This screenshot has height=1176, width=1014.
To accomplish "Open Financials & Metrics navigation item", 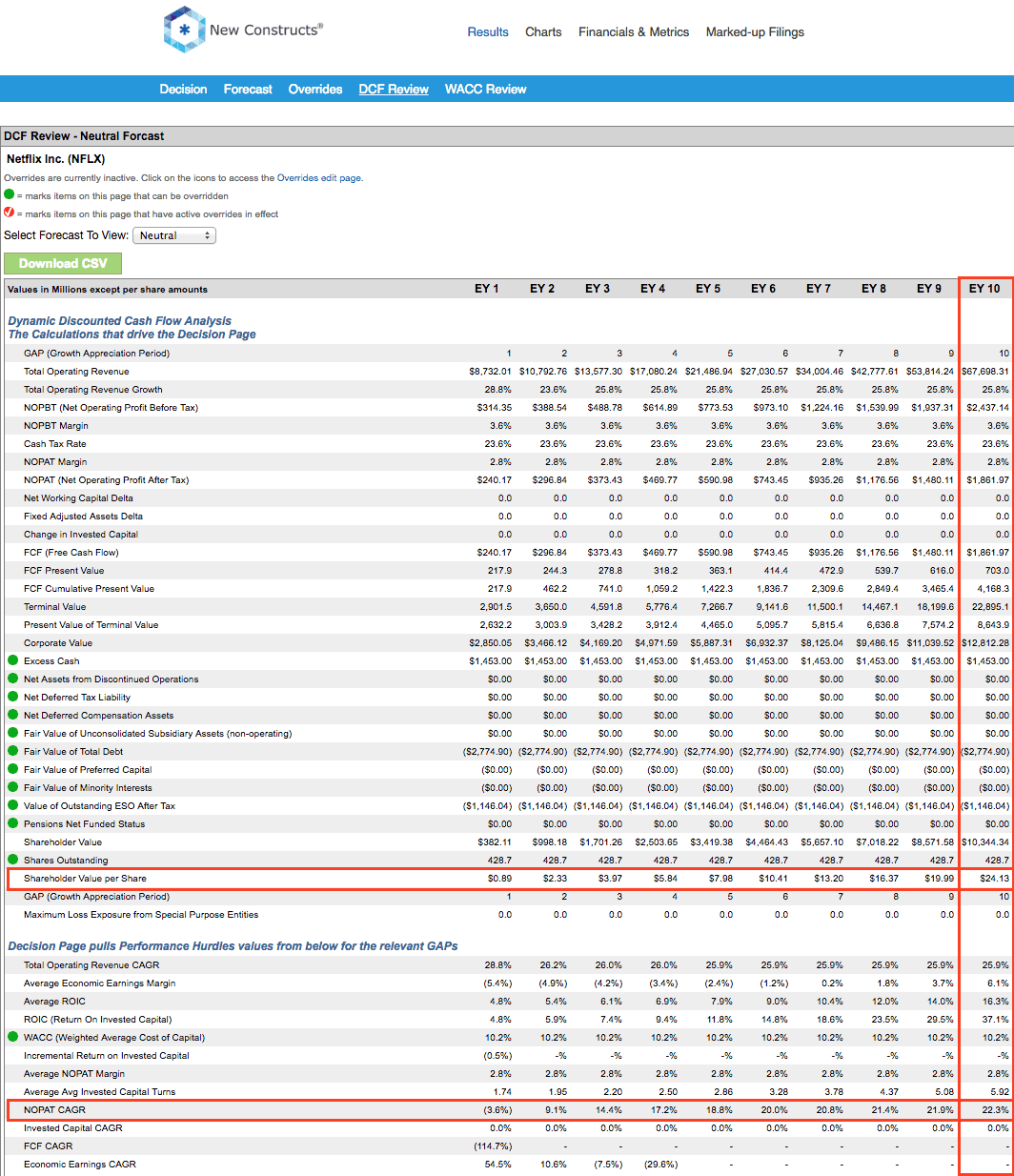I will 634,31.
